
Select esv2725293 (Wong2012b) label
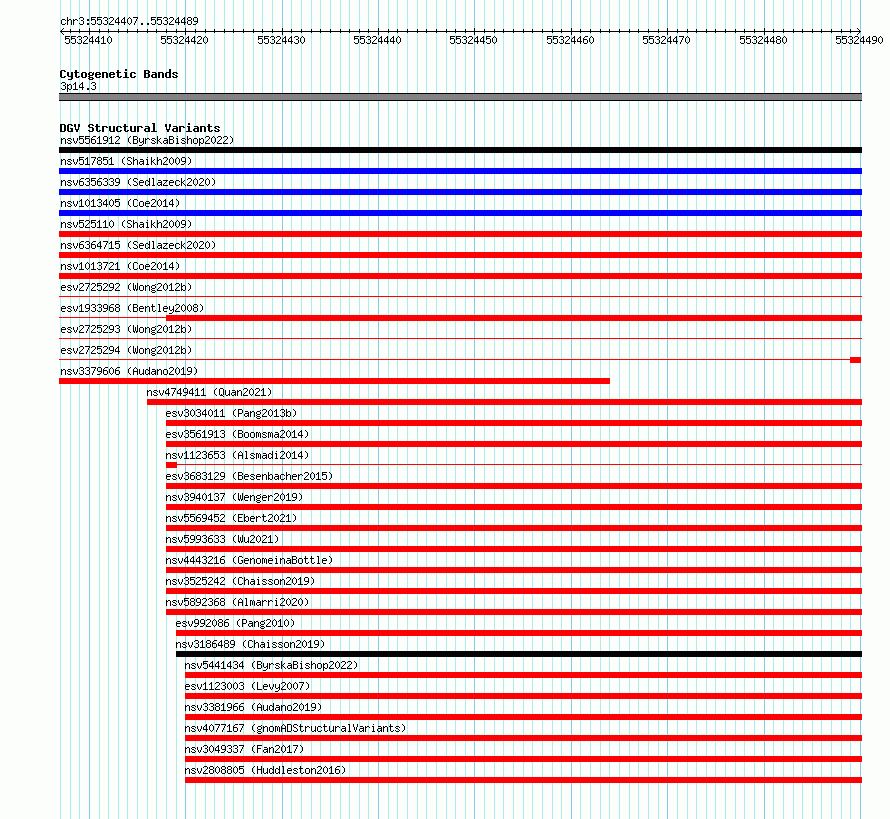[126, 329]
